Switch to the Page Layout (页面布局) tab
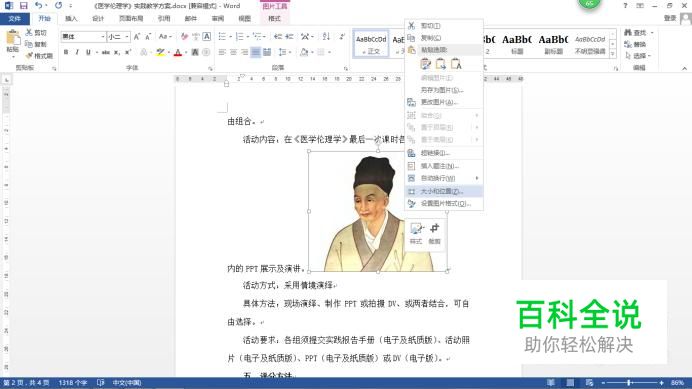The height and width of the screenshot is (389, 692). tap(131, 19)
